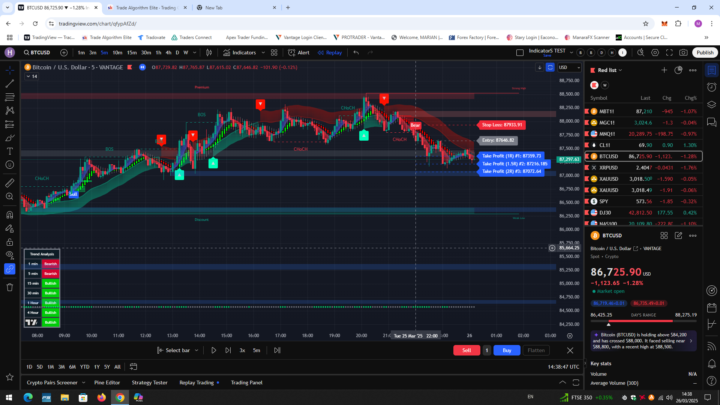Select the text annotation tool
This screenshot has width=720, height=405.
click(x=10, y=151)
